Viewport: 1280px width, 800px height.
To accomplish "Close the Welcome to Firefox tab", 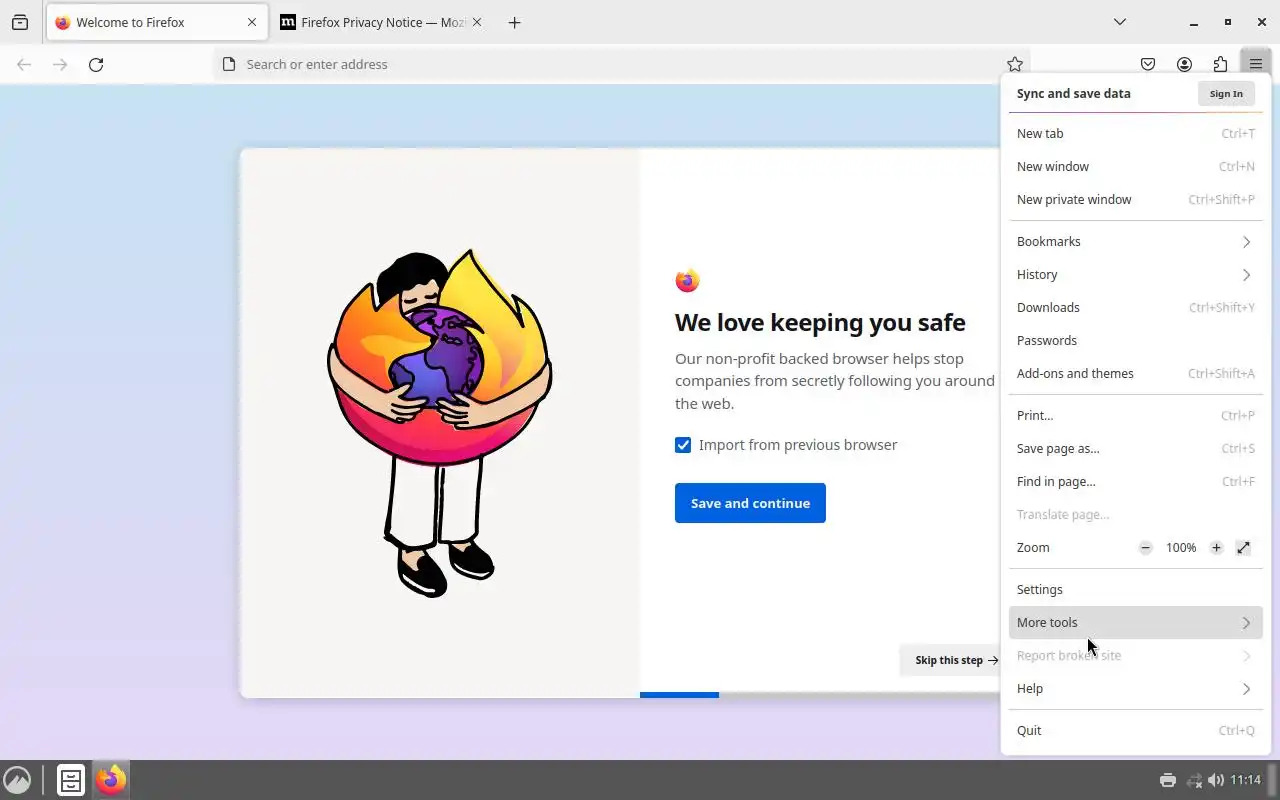I will pyautogui.click(x=252, y=22).
